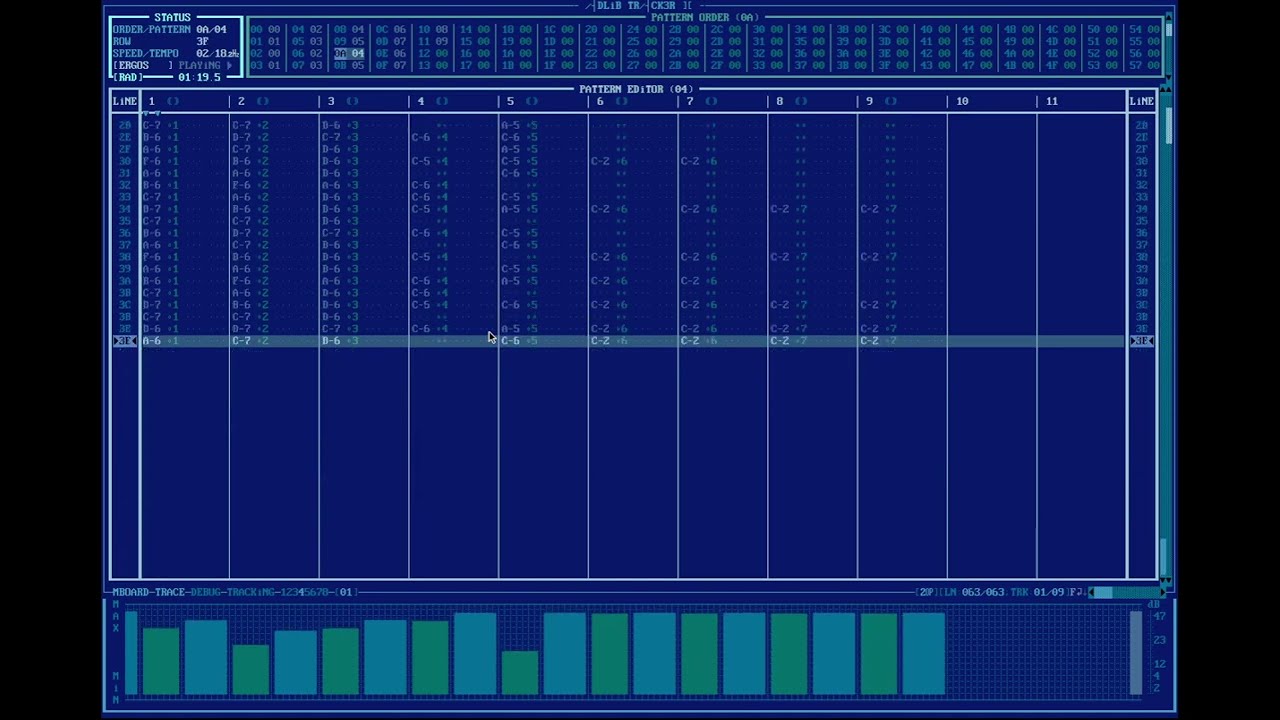The image size is (1280, 720).
Task: Click the PLAYING indicator in status panel
Action: tap(205, 65)
